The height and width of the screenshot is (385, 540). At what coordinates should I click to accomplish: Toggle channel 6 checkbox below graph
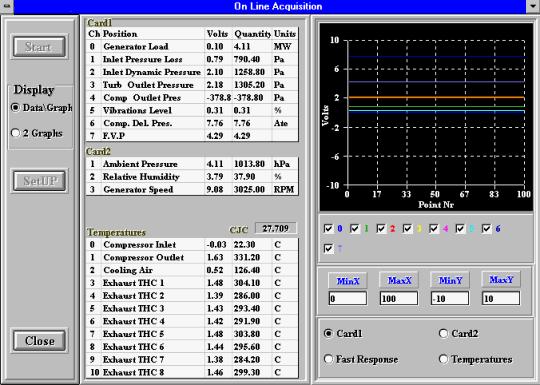click(486, 228)
